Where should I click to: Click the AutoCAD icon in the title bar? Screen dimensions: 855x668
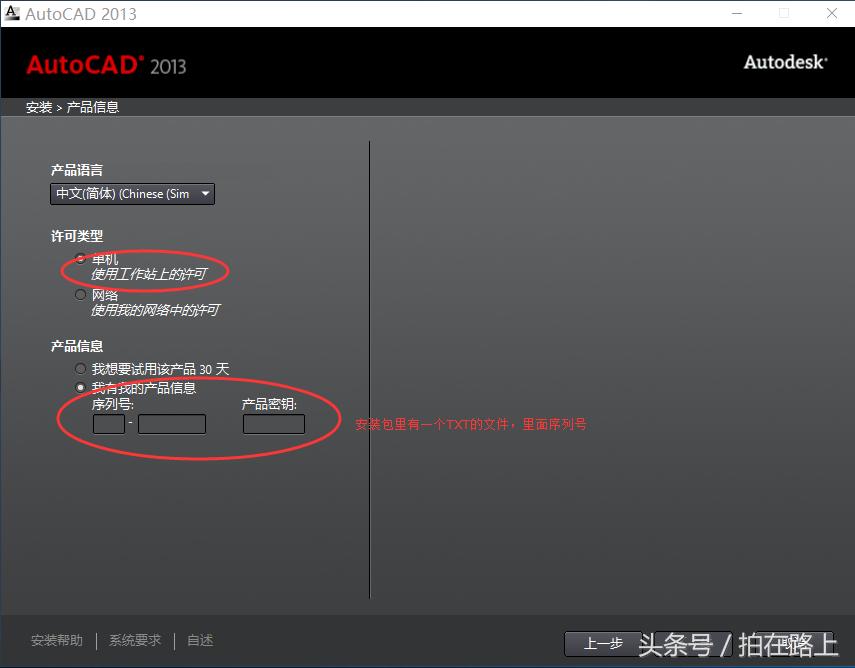14,13
